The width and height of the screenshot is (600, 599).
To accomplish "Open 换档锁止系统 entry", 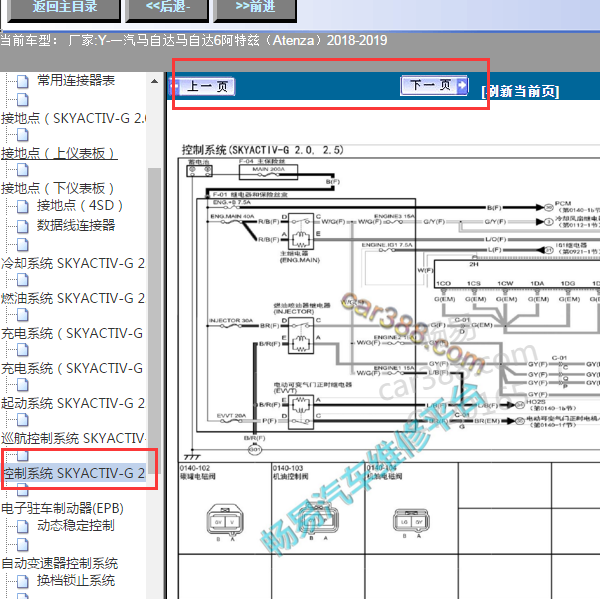I will (x=76, y=580).
